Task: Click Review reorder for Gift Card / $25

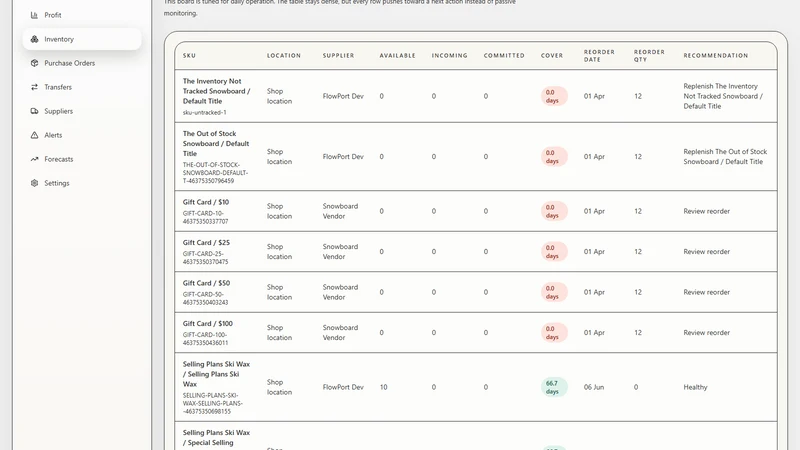Action: point(707,252)
